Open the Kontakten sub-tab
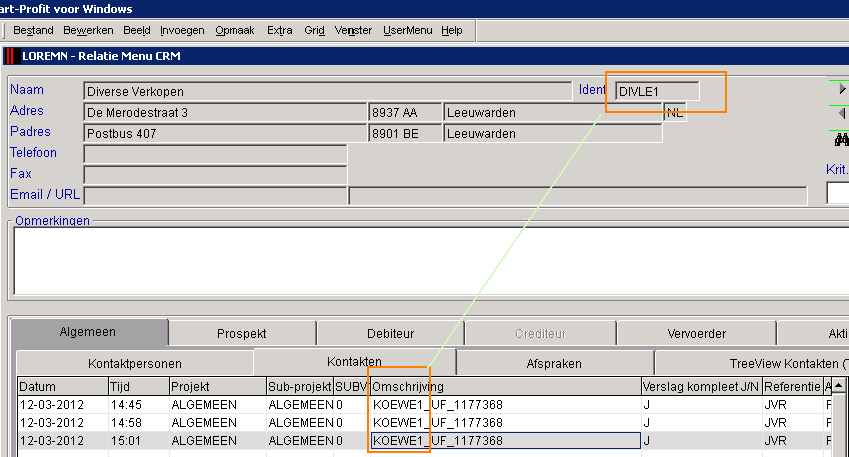Screen dimensions: 849x457 [354, 361]
